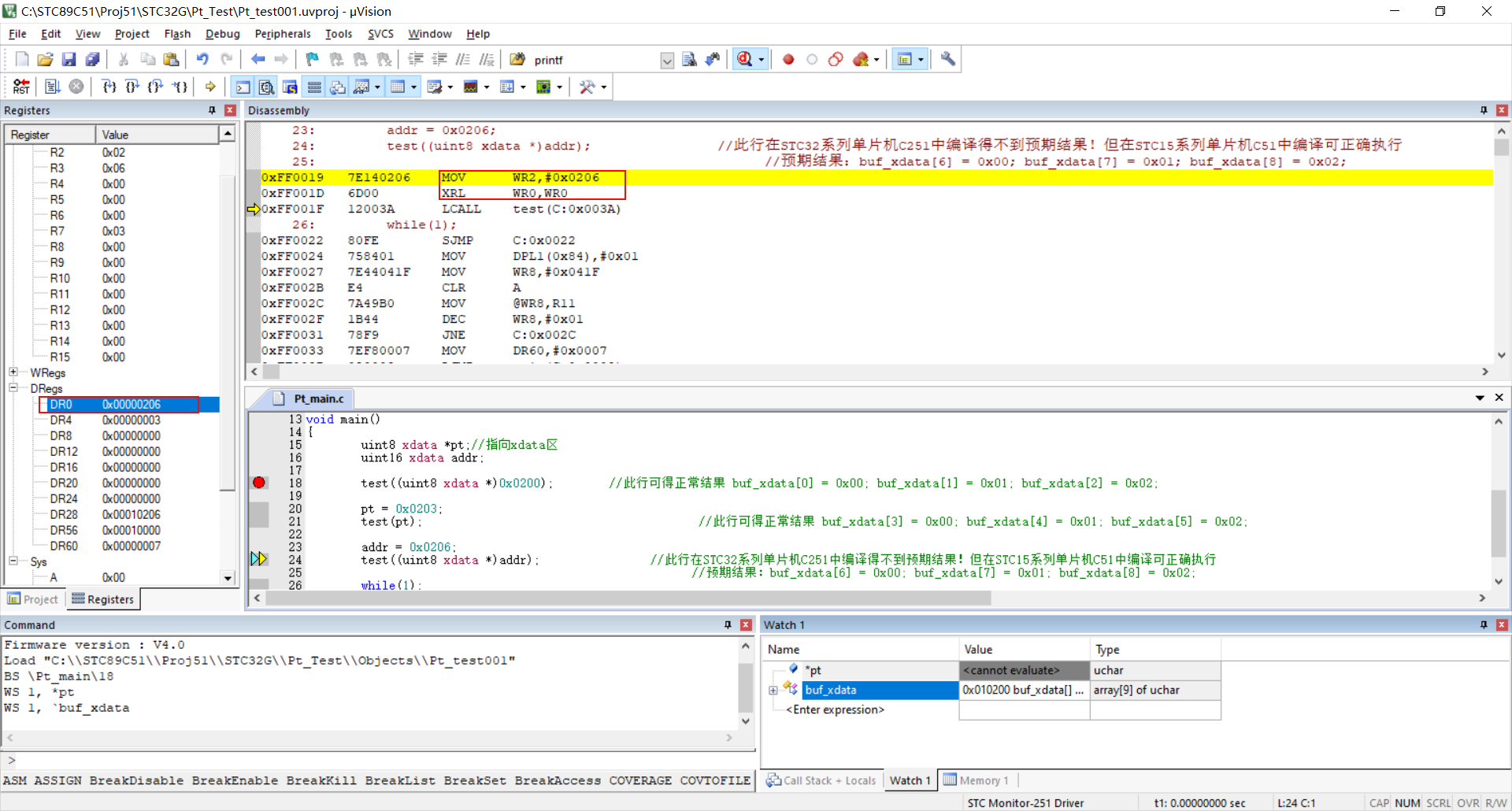This screenshot has height=811, width=1512.
Task: Toggle the Disassembly window button
Action: (x=267, y=87)
